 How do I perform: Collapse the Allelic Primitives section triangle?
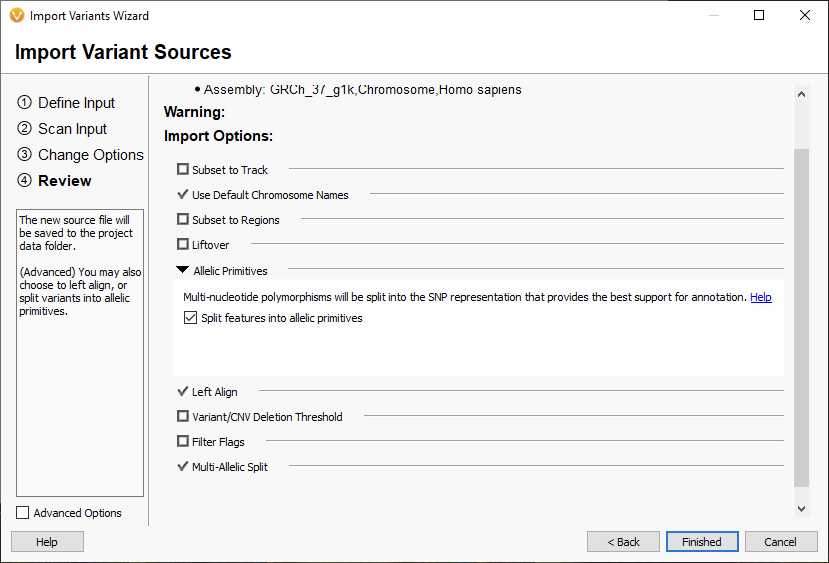tap(182, 270)
